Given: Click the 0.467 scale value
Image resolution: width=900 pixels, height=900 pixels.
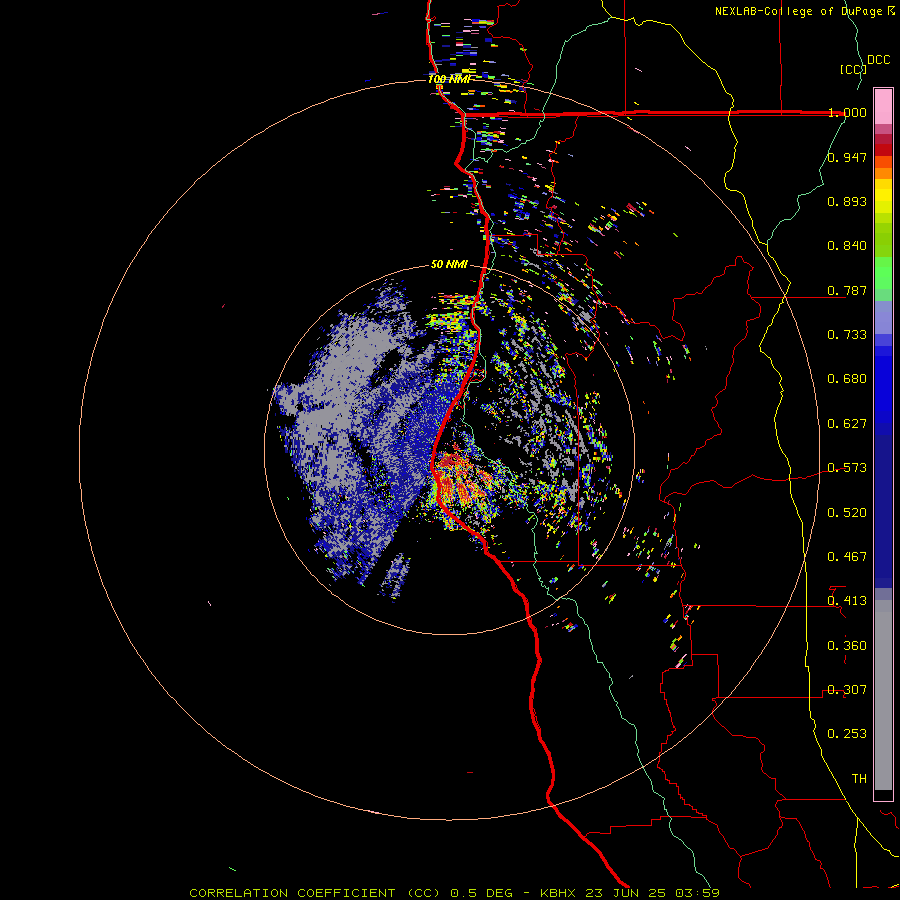Looking at the screenshot, I should tap(847, 557).
